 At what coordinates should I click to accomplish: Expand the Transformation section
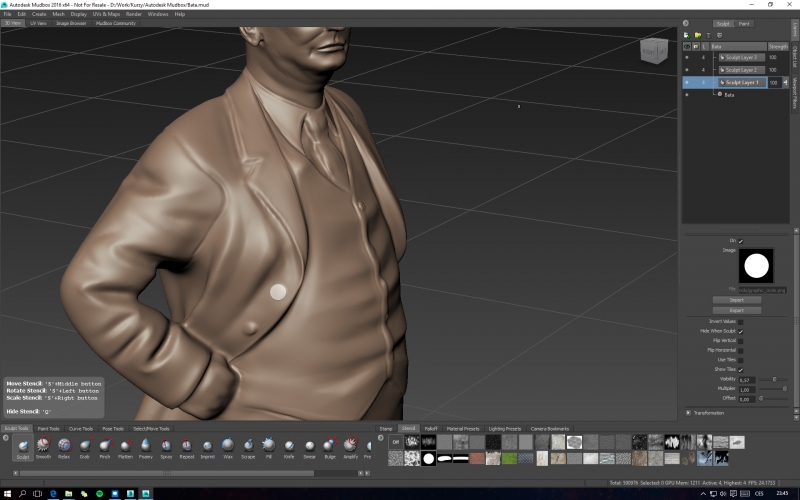(x=689, y=412)
